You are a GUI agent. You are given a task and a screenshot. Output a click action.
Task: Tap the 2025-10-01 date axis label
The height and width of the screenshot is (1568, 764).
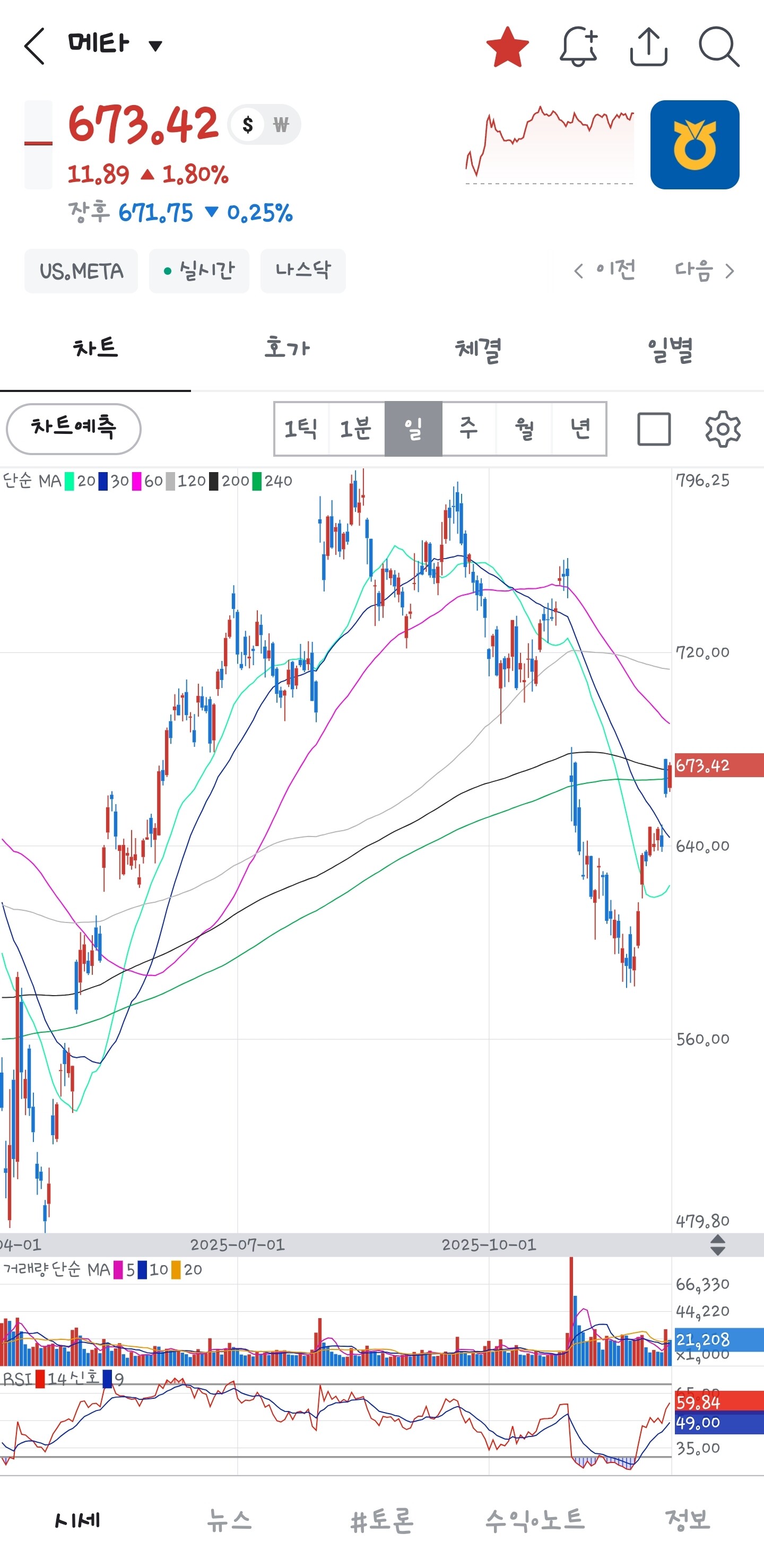(489, 1245)
